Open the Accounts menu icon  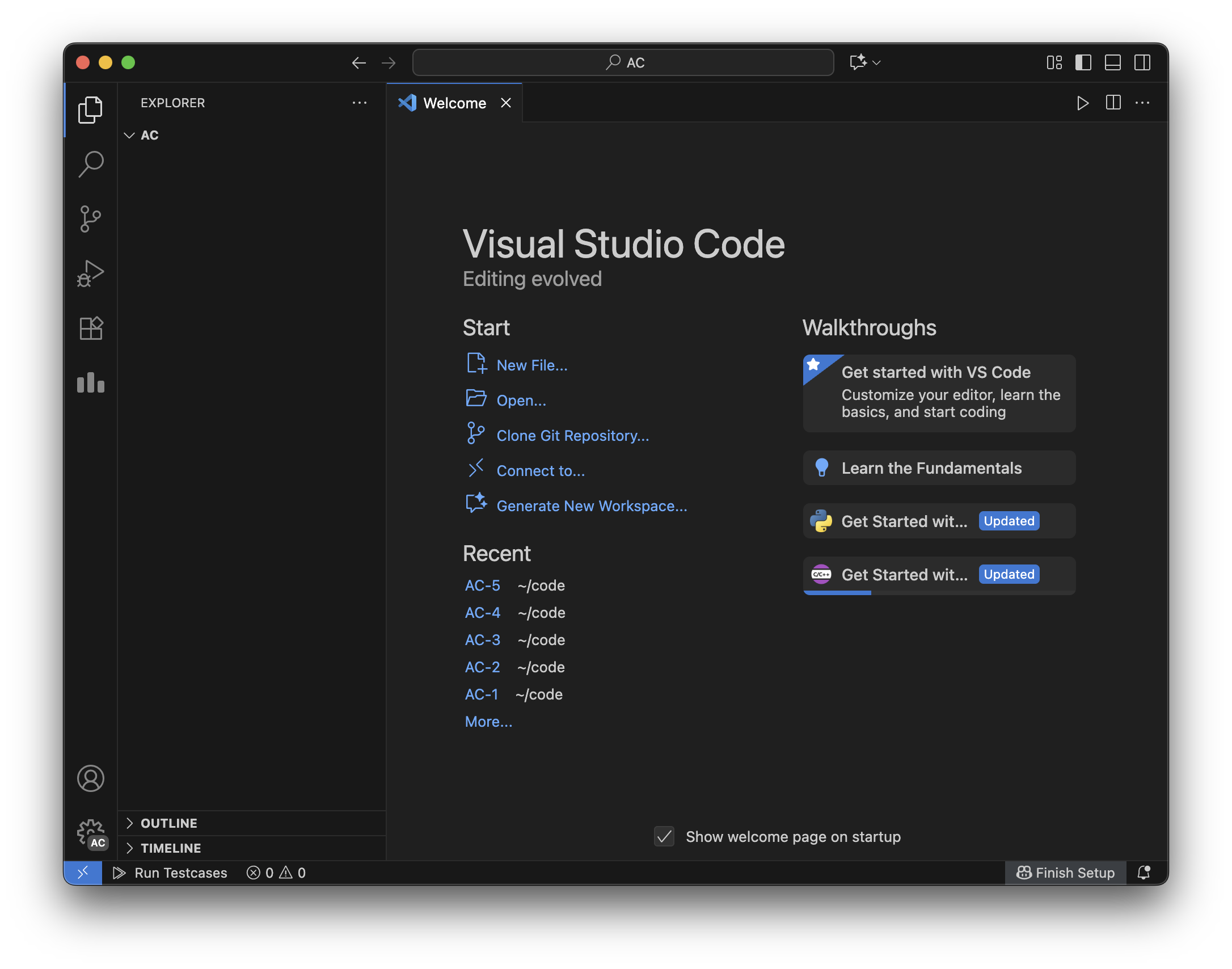[91, 778]
